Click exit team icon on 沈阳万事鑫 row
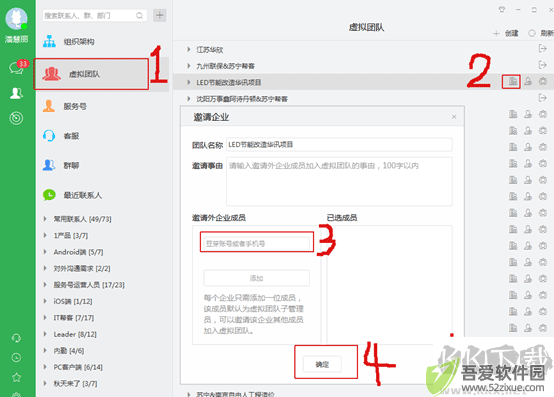This screenshot has width=554, height=397. coord(542,98)
